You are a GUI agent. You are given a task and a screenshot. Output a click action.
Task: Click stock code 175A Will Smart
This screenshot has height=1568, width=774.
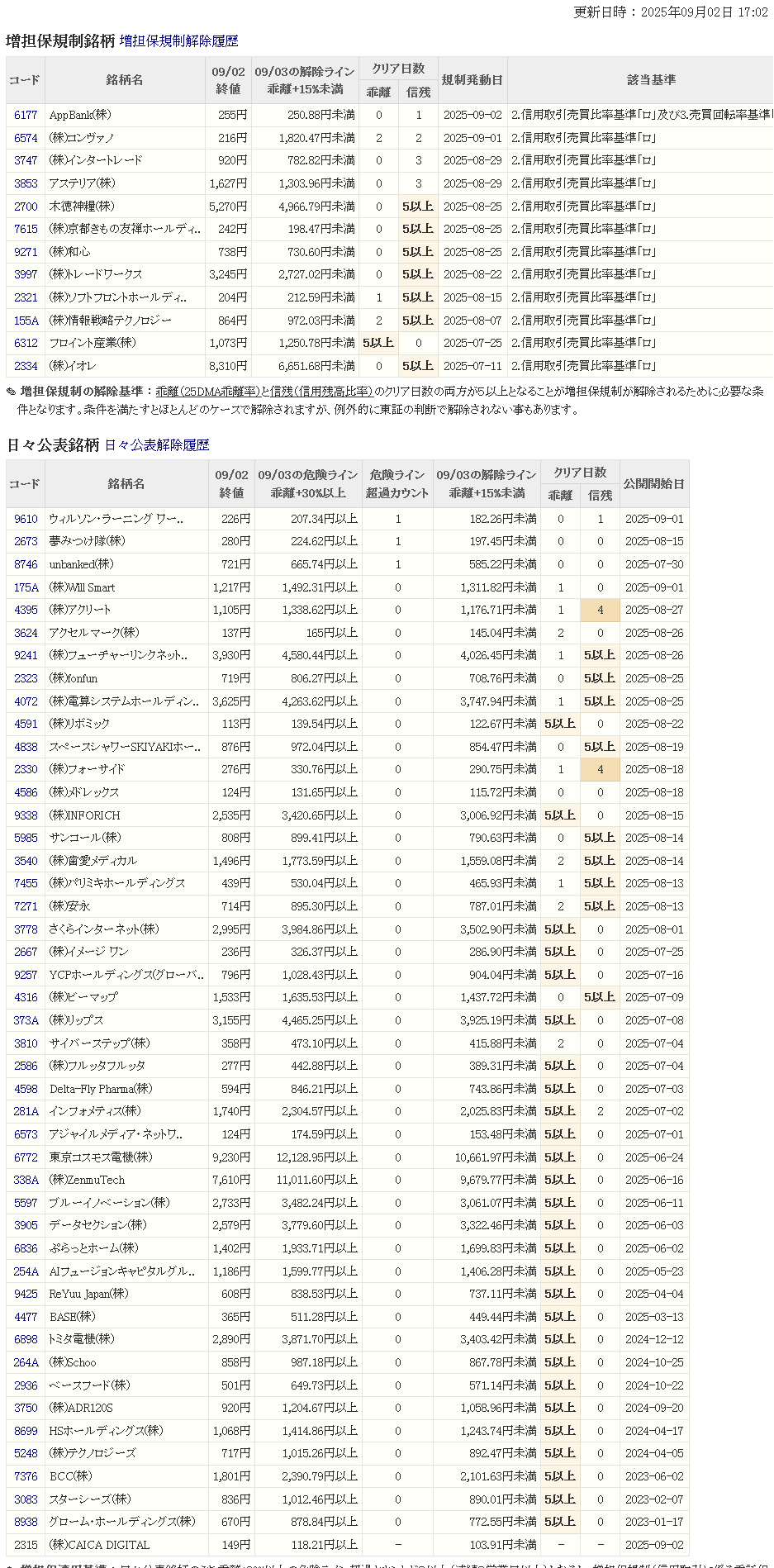[26, 587]
